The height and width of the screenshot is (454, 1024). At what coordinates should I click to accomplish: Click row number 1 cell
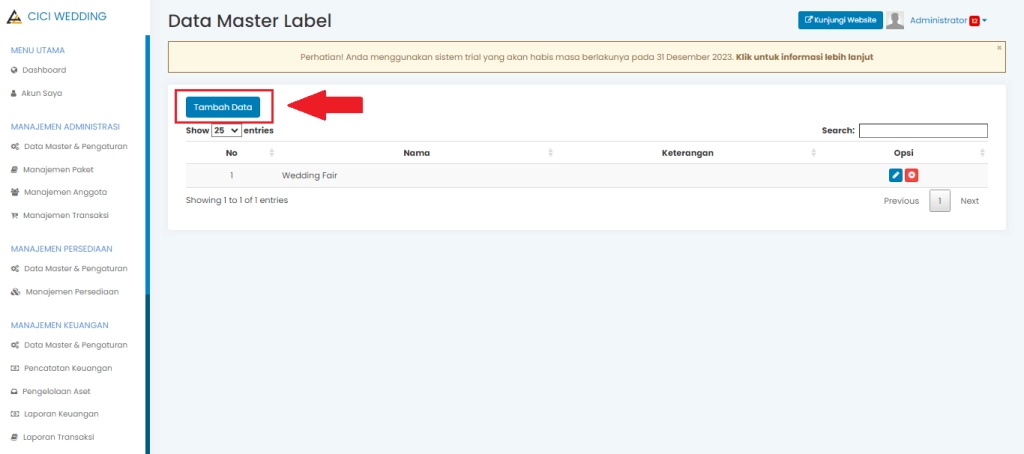pyautogui.click(x=232, y=176)
